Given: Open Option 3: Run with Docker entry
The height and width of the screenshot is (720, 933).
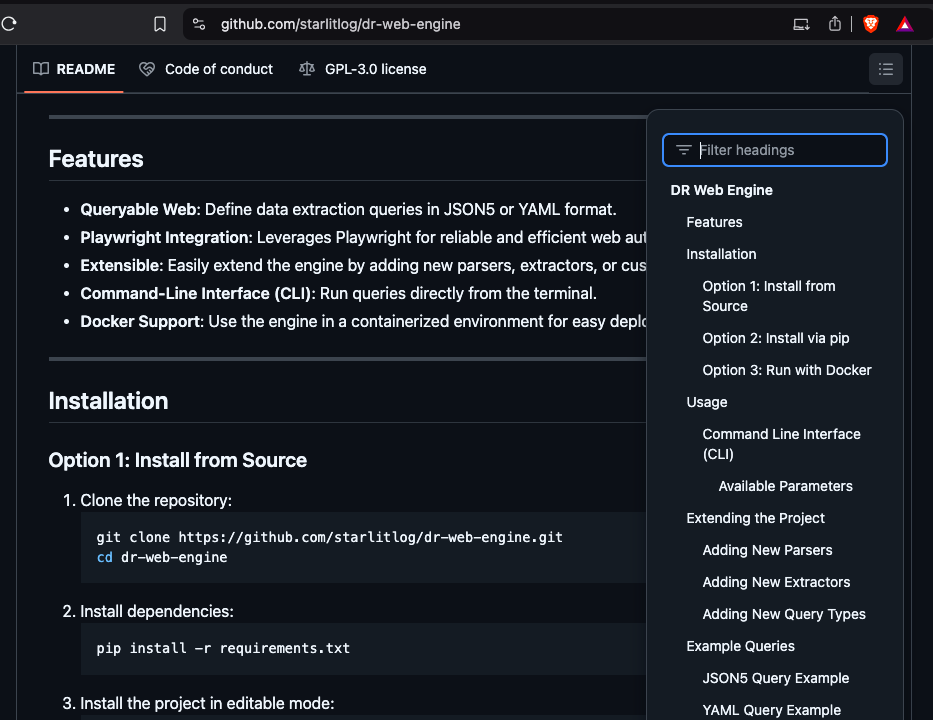Looking at the screenshot, I should pos(787,370).
